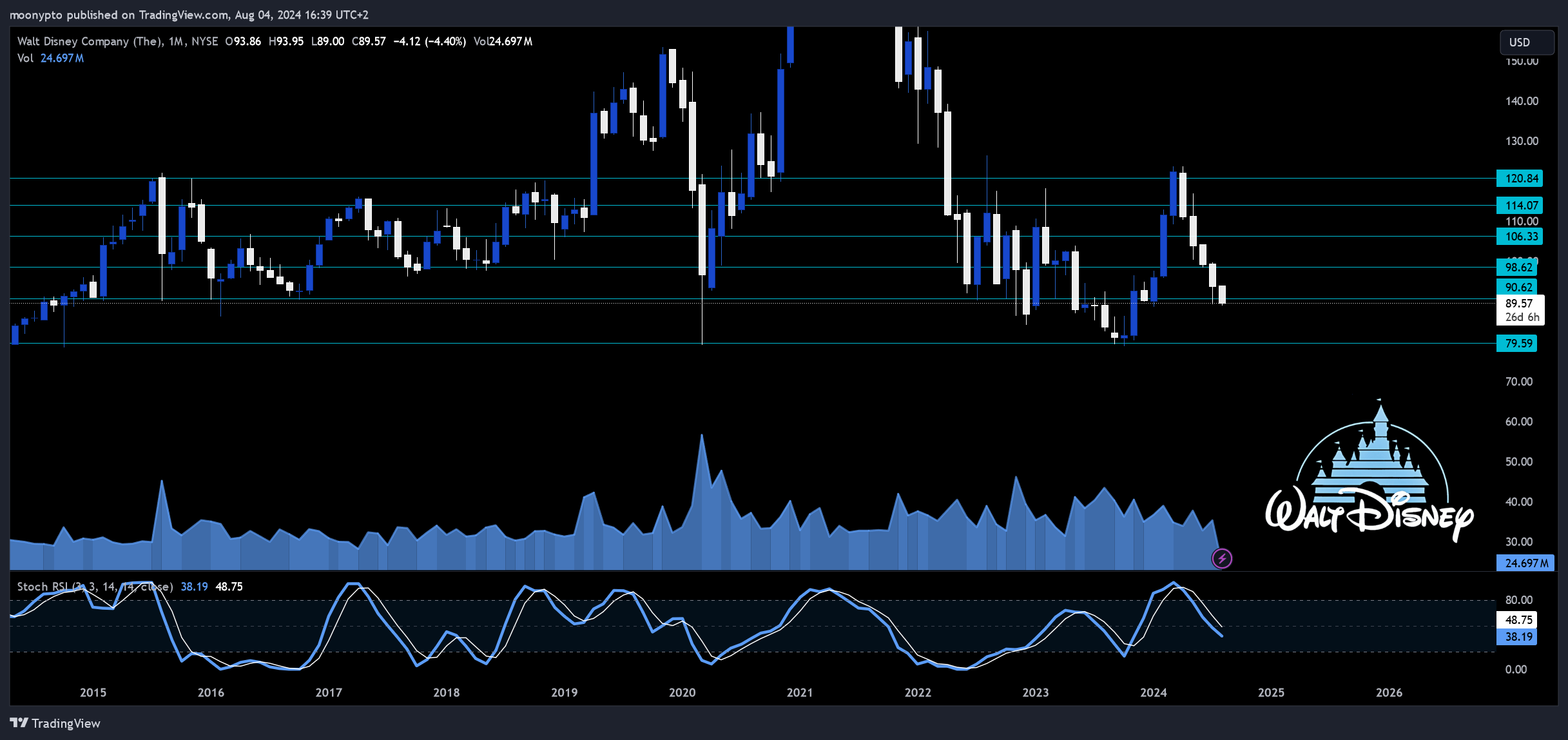Click the C89.57 close value in header
The image size is (1568, 740).
pos(369,41)
